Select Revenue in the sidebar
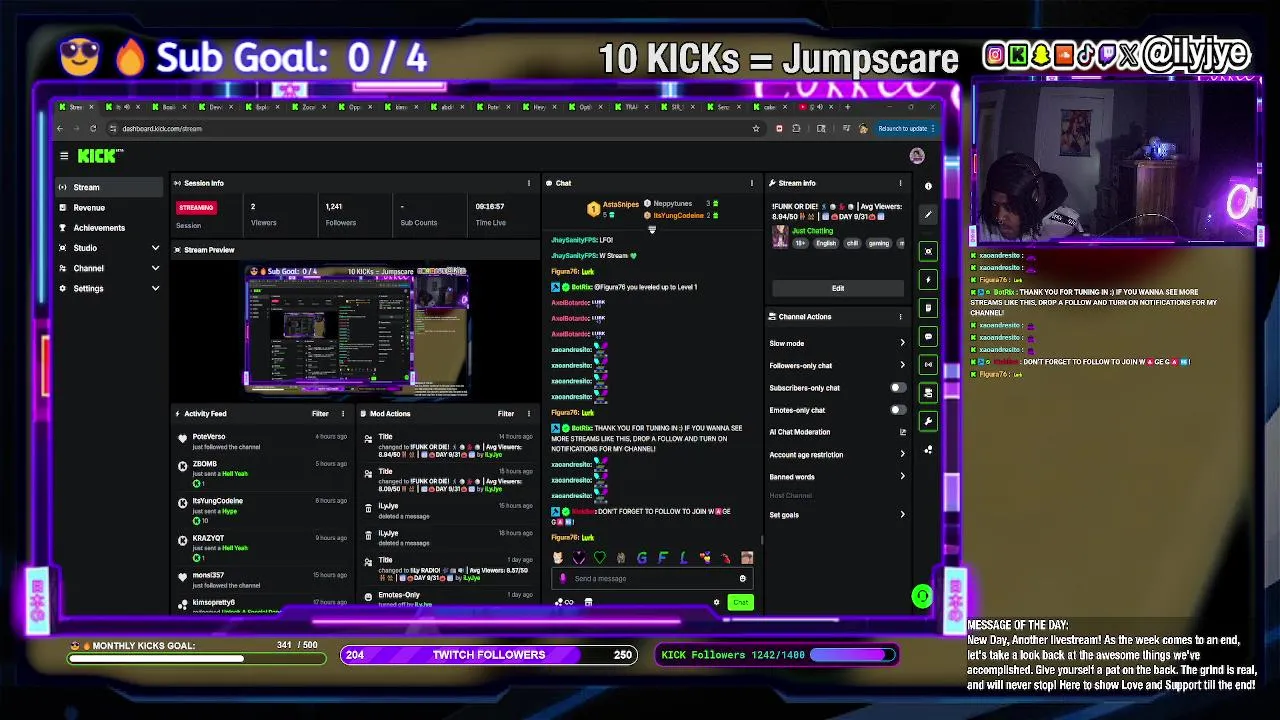1280x720 pixels. click(110, 208)
